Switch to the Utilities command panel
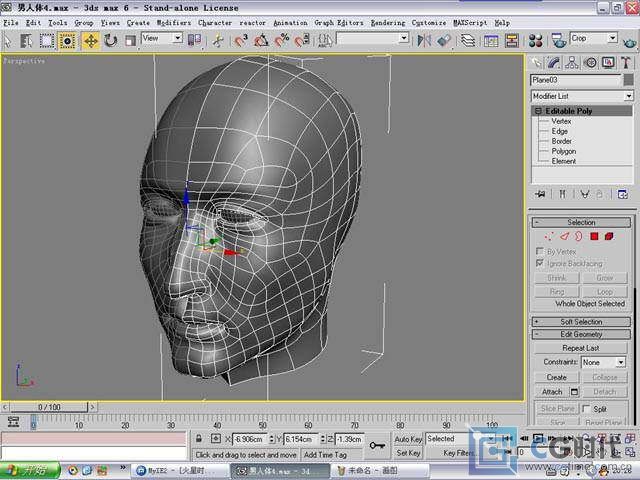Viewport: 640px width, 480px height. coord(626,62)
